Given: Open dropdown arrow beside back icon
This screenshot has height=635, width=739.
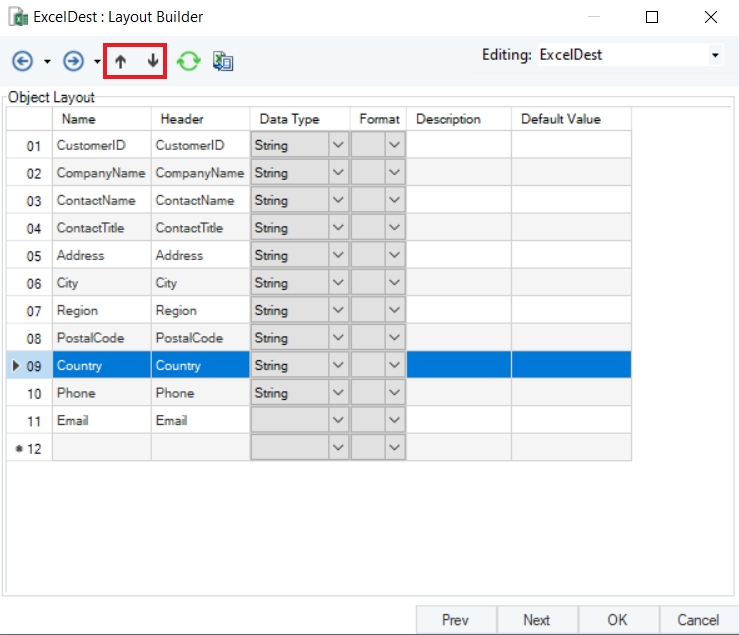Looking at the screenshot, I should pyautogui.click(x=47, y=62).
